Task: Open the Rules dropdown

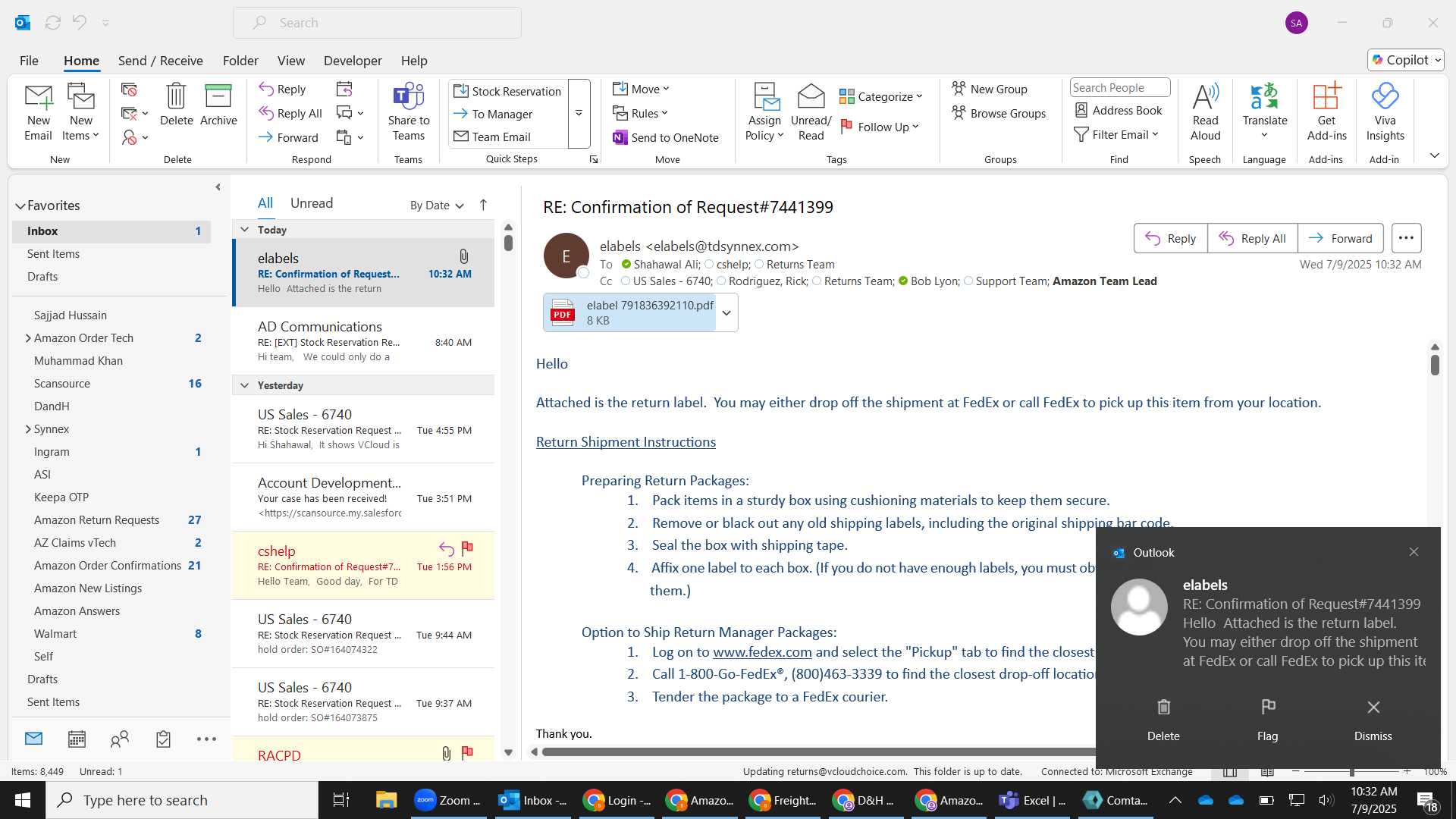Action: pos(641,114)
